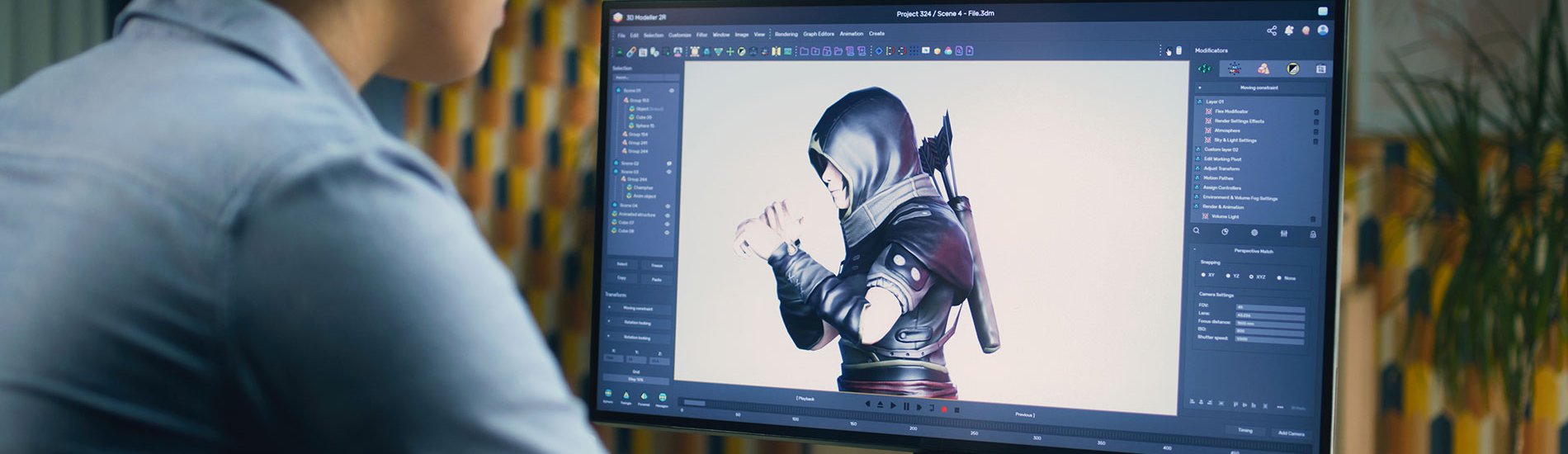1568x454 pixels.
Task: Collapse Scene 01 in the selection tree
Action: (618, 90)
